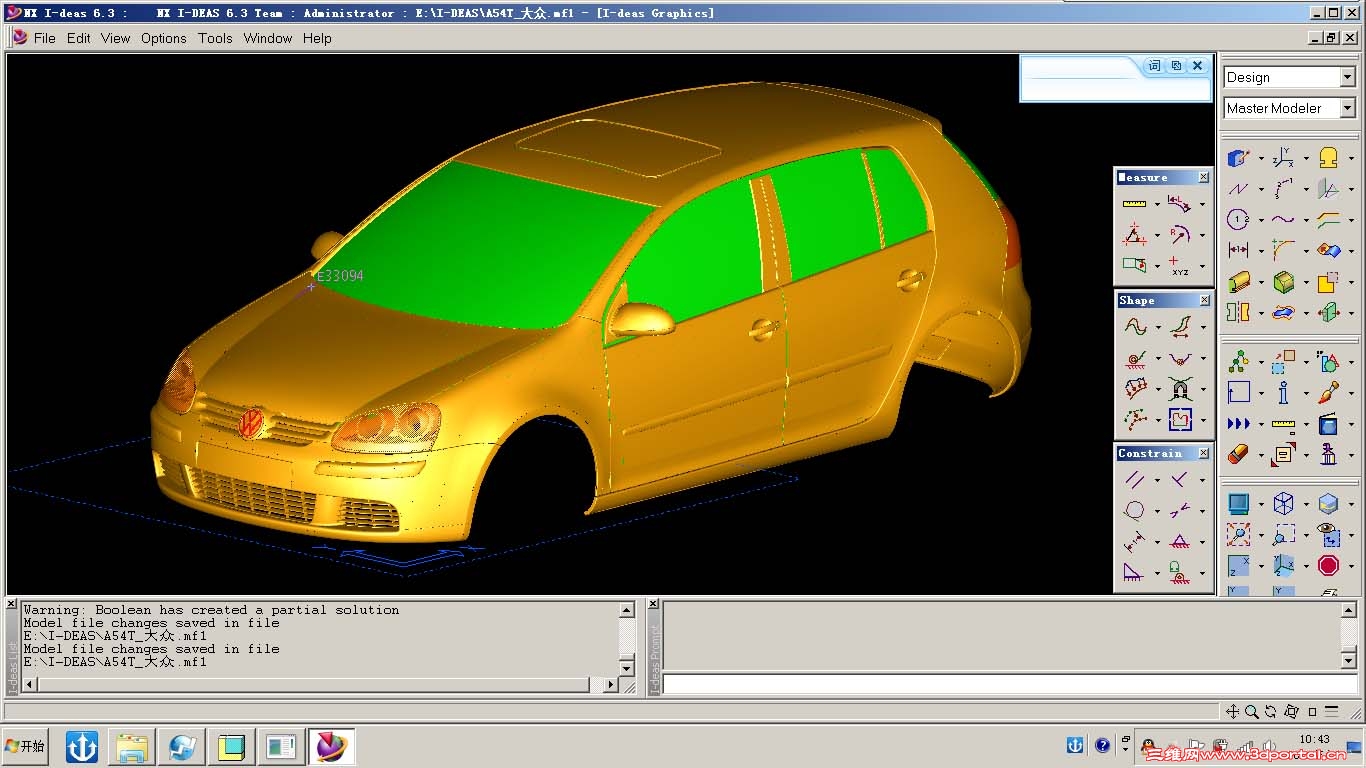Click the red stop sign icon
The width and height of the screenshot is (1366, 768).
point(1328,566)
